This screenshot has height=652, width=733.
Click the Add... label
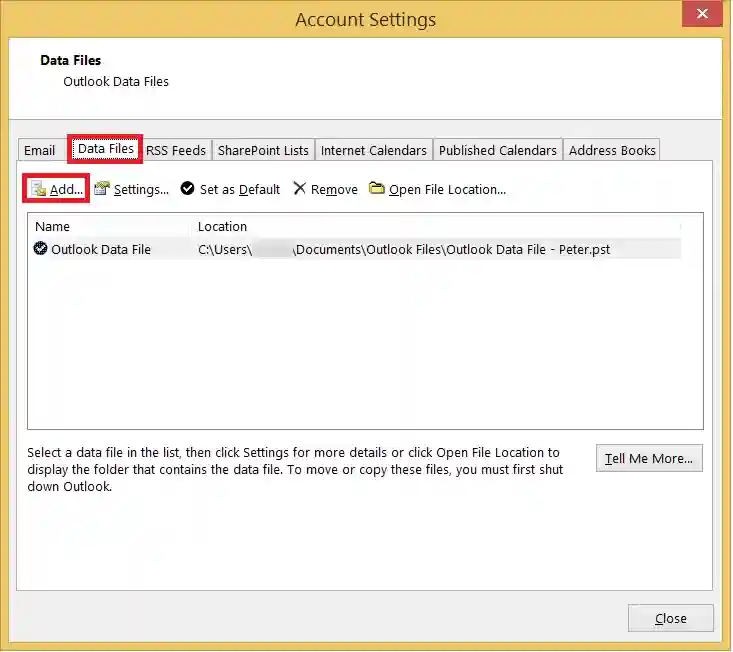point(66,189)
